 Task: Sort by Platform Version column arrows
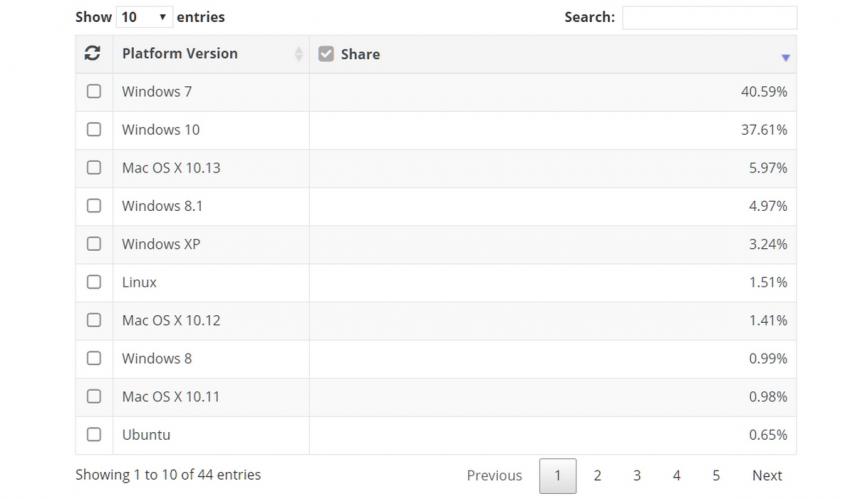(298, 53)
